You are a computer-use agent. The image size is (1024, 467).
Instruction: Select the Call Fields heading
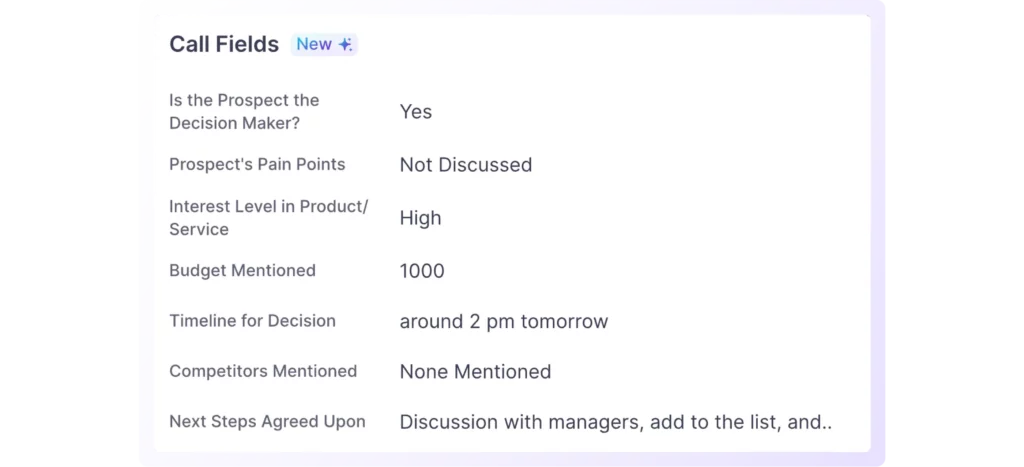click(224, 44)
